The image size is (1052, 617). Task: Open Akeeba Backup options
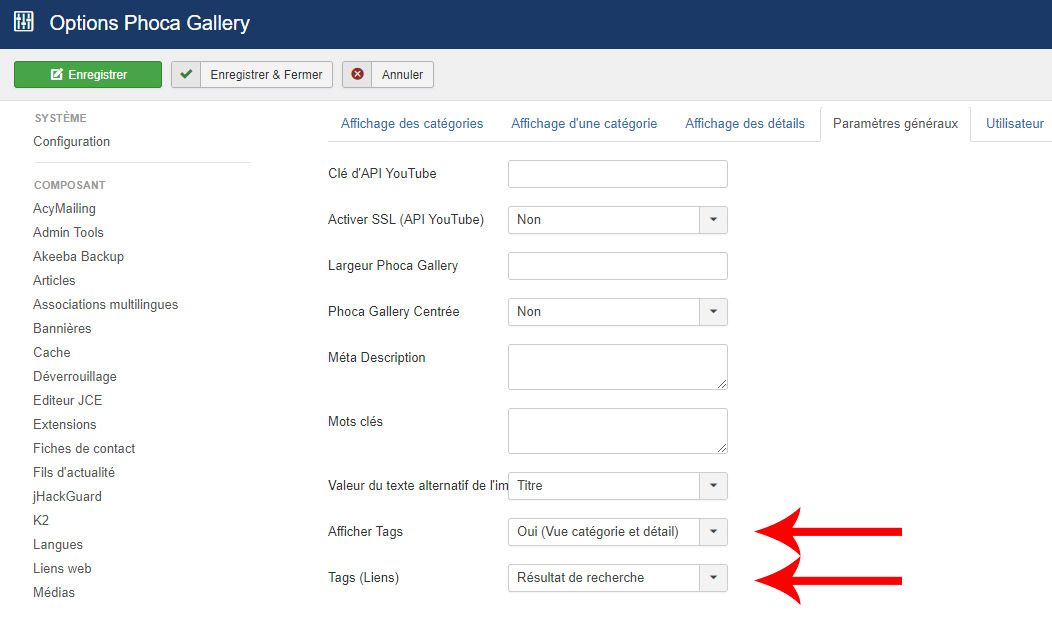pyautogui.click(x=78, y=256)
